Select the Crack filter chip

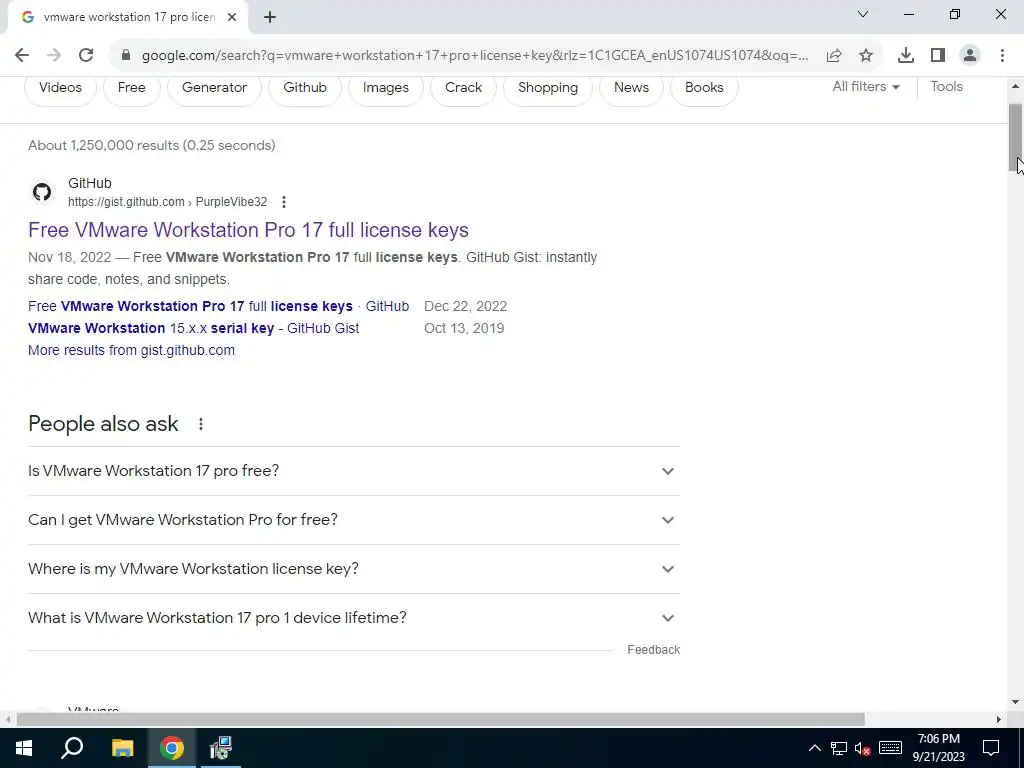[464, 88]
